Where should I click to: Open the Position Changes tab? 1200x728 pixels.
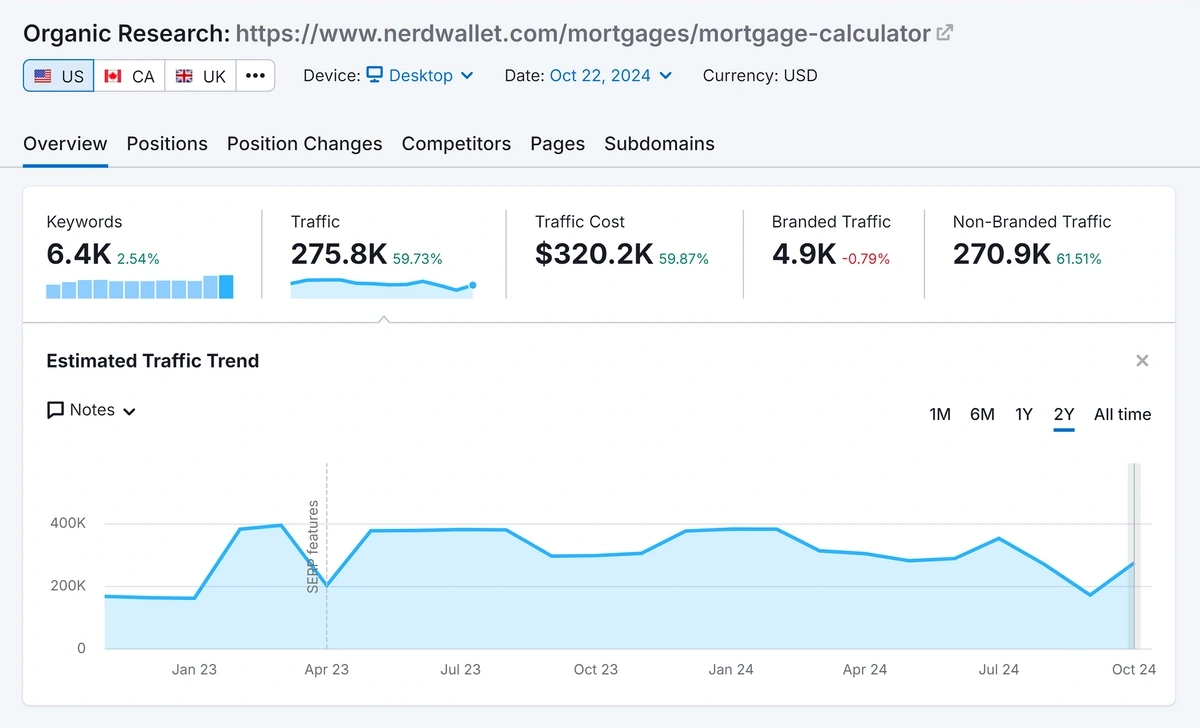coord(304,143)
